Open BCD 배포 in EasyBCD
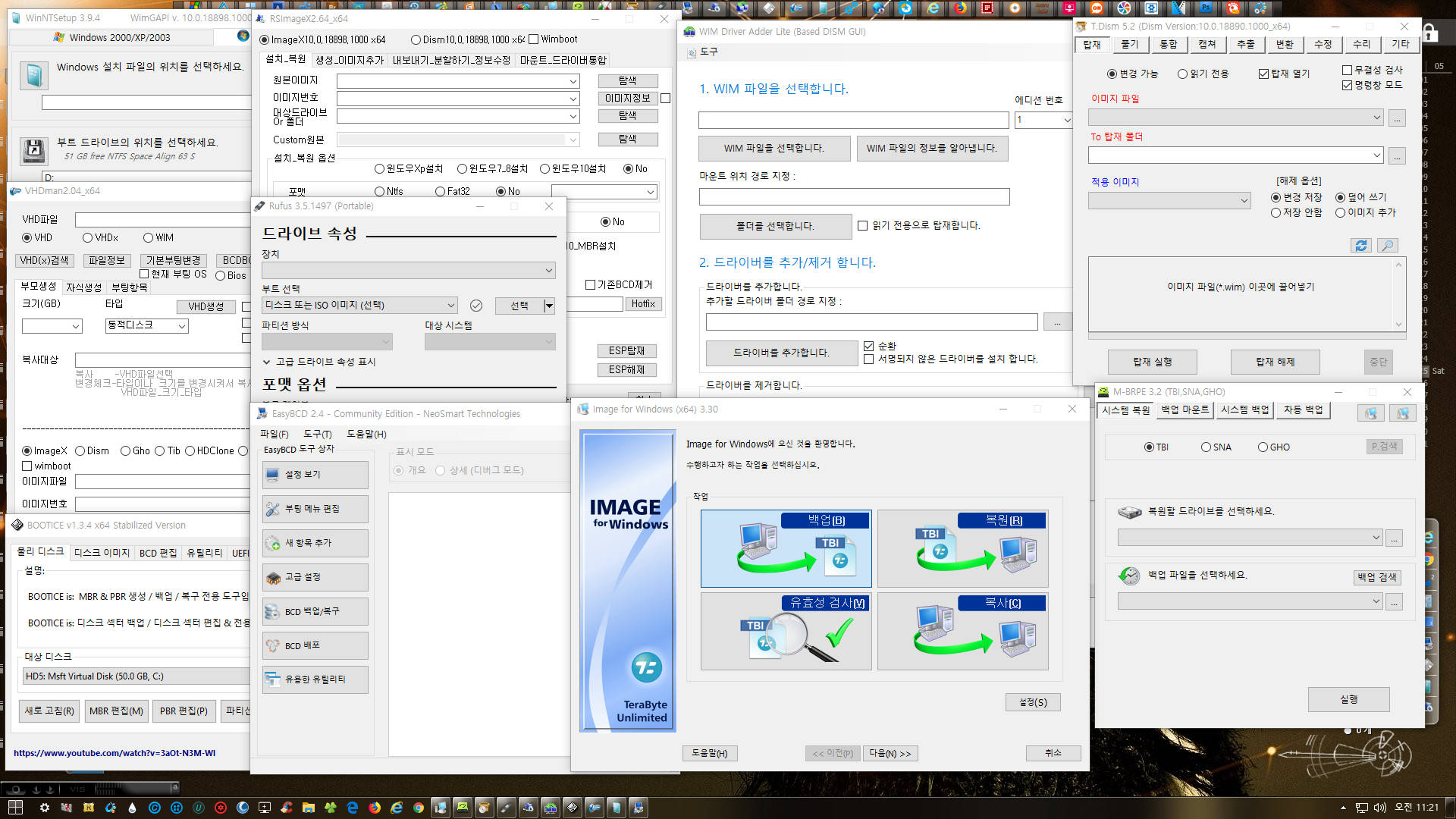 pyautogui.click(x=315, y=645)
